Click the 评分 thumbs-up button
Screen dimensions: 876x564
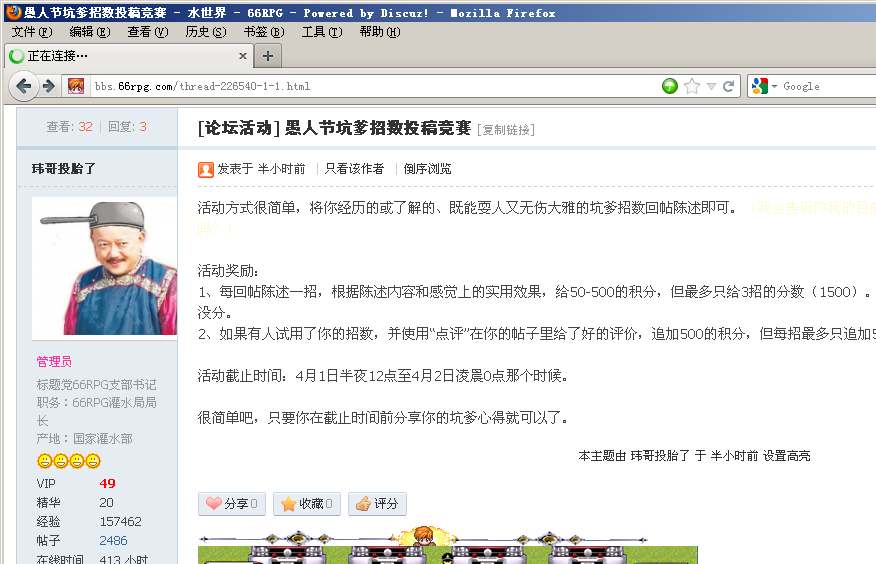(x=377, y=504)
